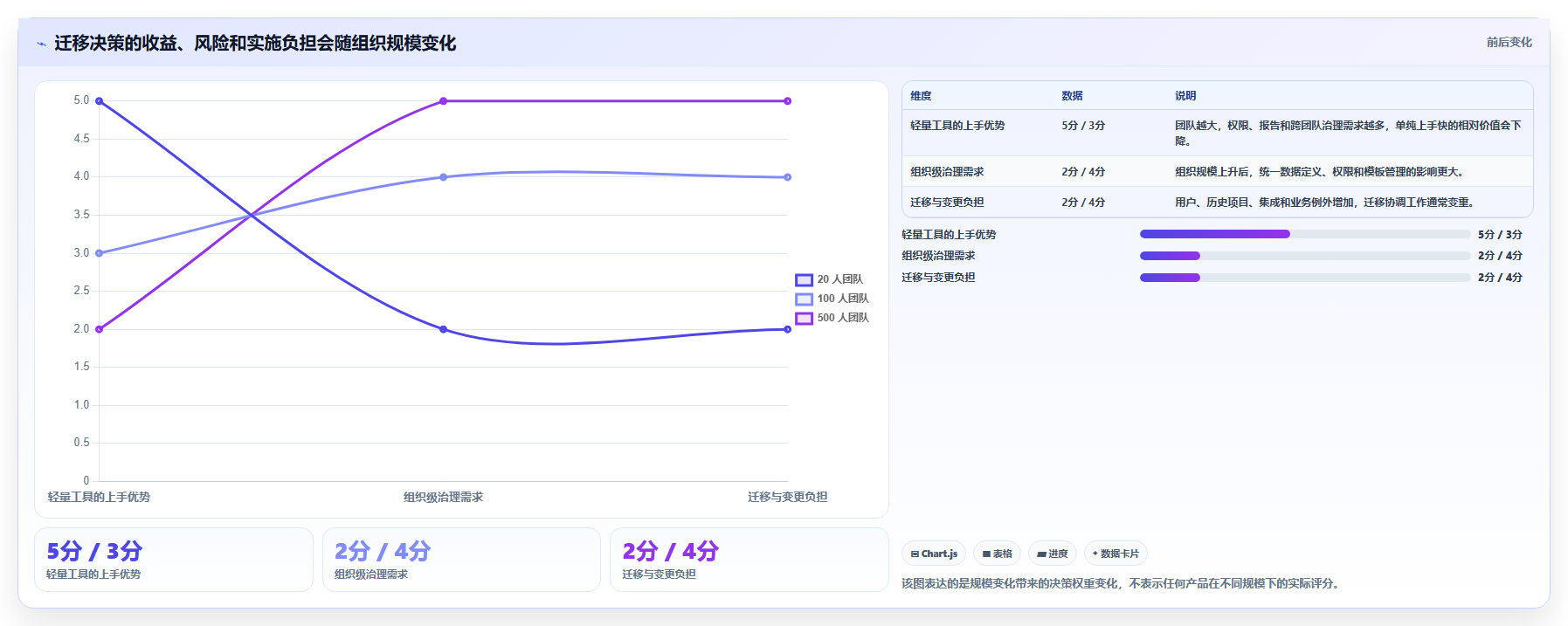Click the 数据 table column header
The width and height of the screenshot is (1568, 626).
point(1072,96)
